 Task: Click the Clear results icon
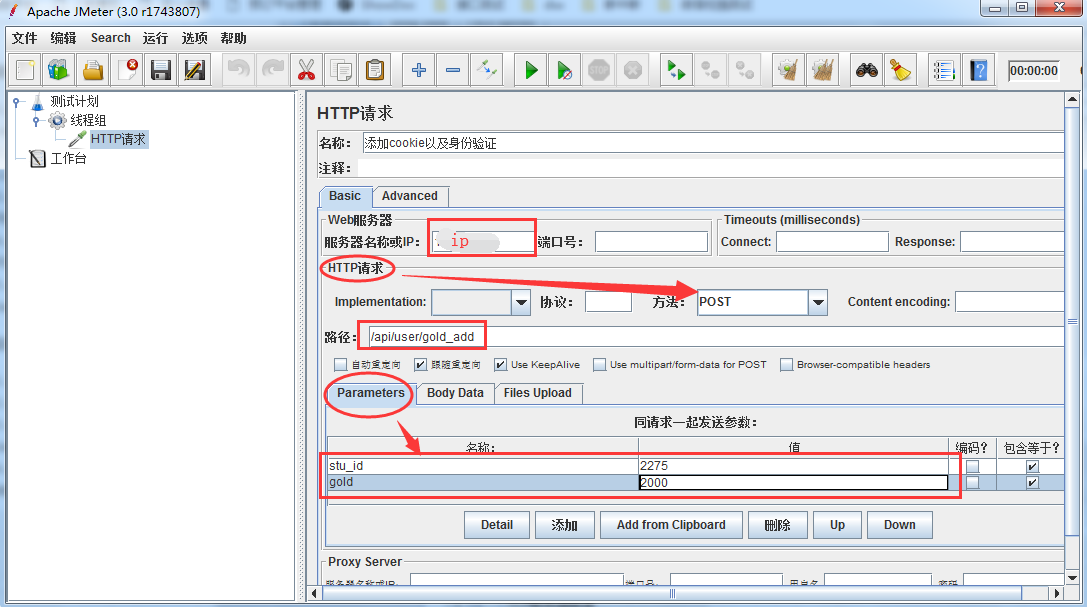[788, 70]
